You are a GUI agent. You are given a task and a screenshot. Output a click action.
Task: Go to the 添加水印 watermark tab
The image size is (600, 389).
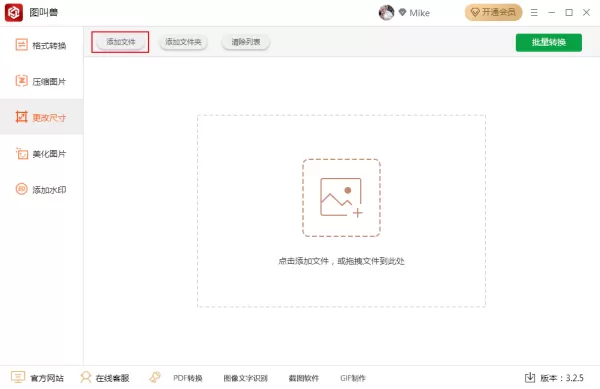click(41, 189)
